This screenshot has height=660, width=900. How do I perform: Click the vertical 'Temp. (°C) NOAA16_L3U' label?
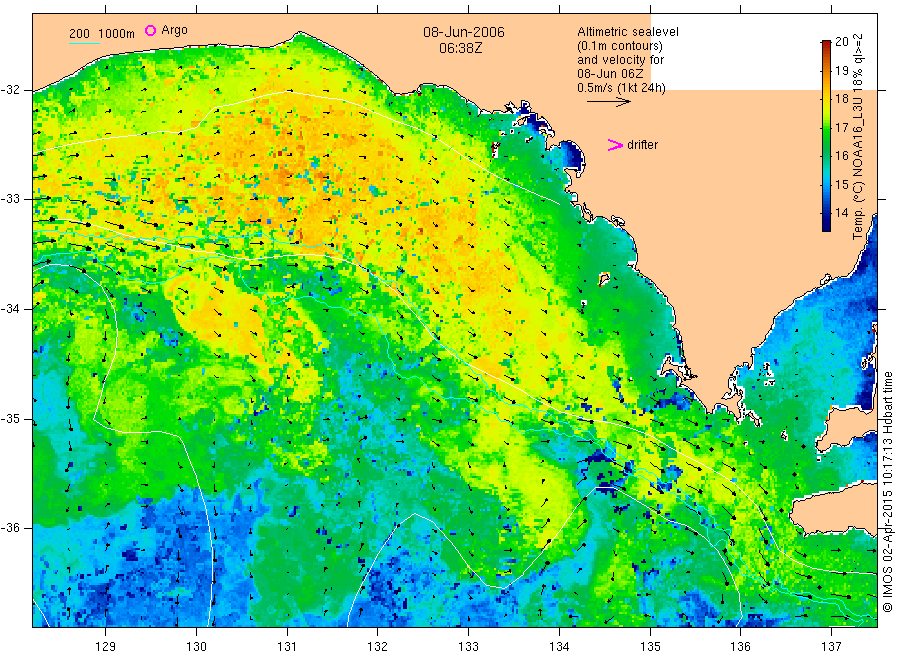[x=858, y=137]
